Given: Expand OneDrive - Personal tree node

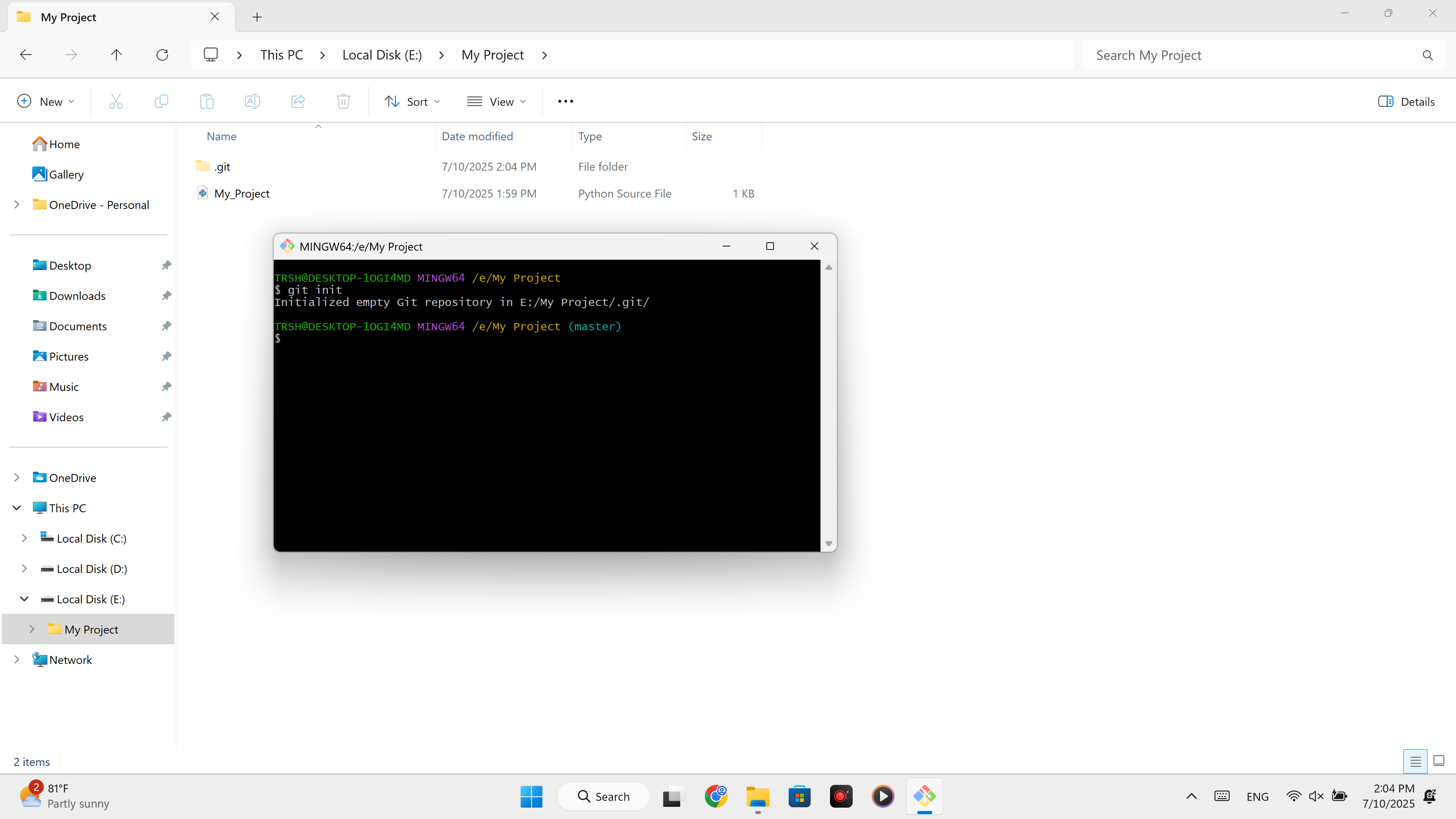Looking at the screenshot, I should tap(17, 205).
